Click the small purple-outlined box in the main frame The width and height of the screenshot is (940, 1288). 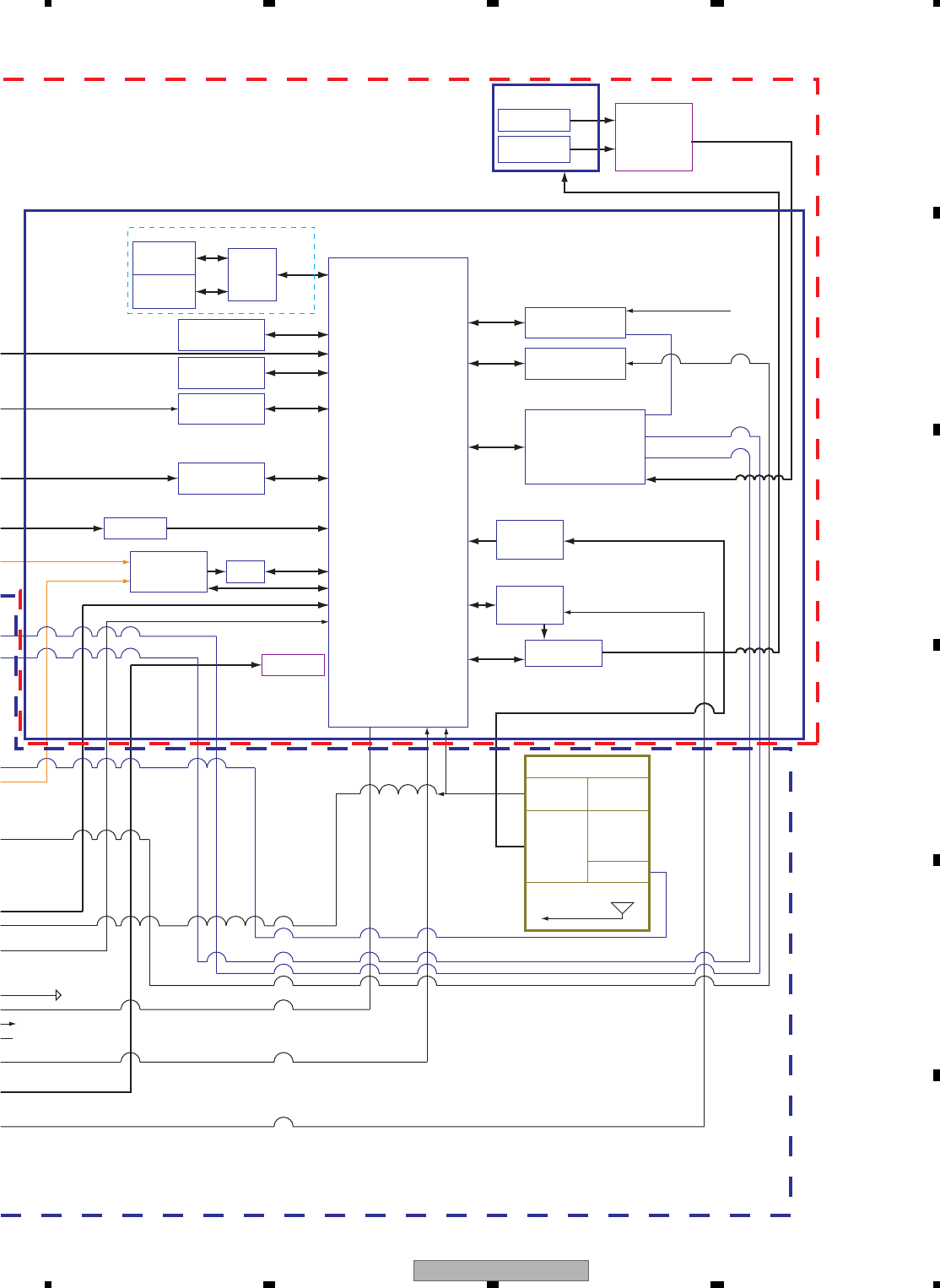293,665
